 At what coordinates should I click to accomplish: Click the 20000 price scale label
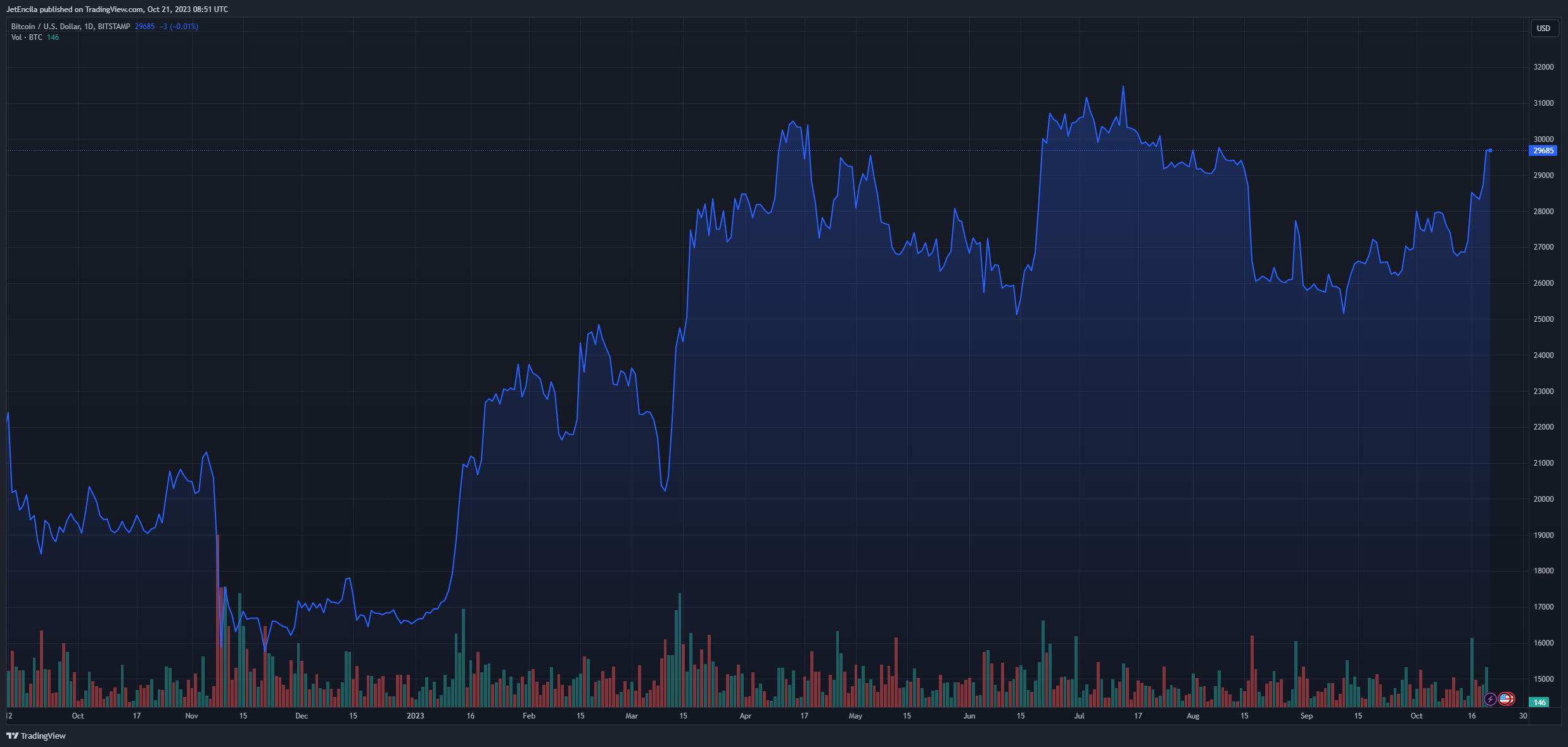1543,499
